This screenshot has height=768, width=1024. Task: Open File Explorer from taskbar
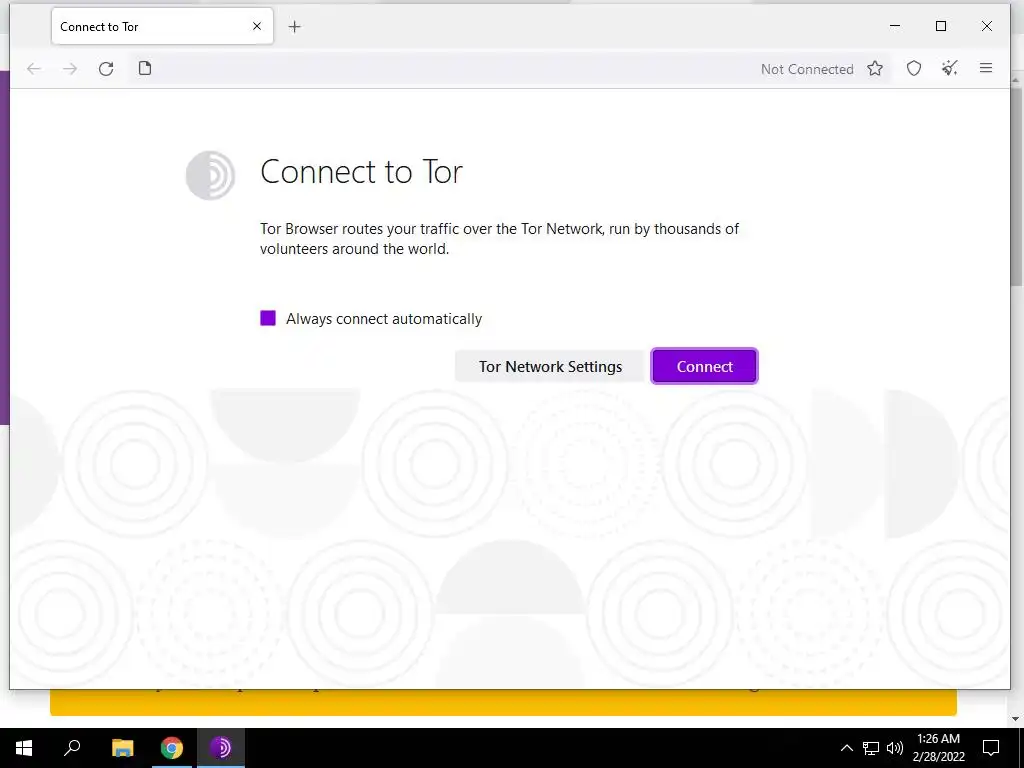click(x=122, y=748)
